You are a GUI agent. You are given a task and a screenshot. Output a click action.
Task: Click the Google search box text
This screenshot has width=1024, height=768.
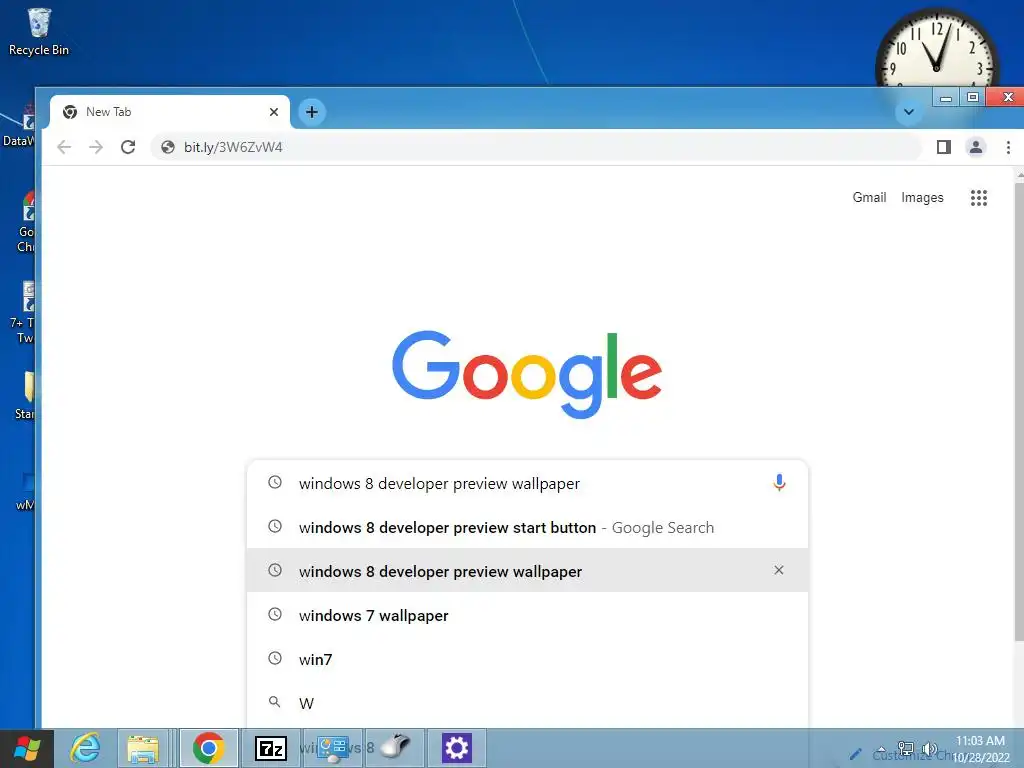coord(439,484)
